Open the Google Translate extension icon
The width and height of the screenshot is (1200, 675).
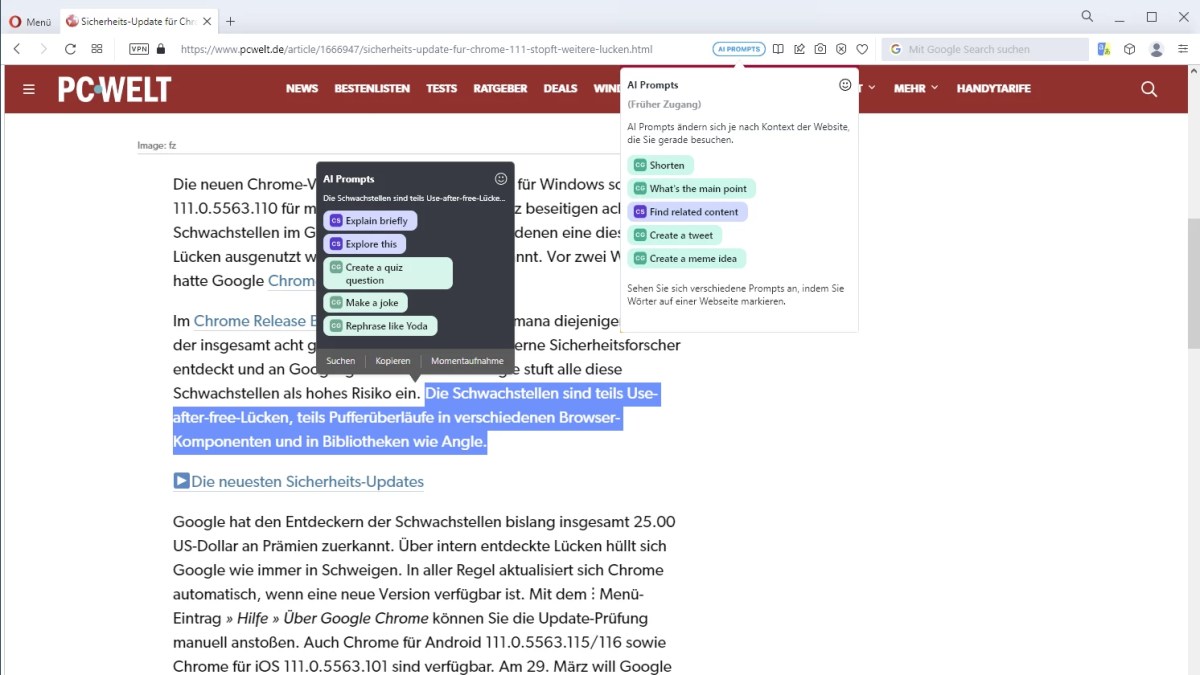pyautogui.click(x=1104, y=49)
